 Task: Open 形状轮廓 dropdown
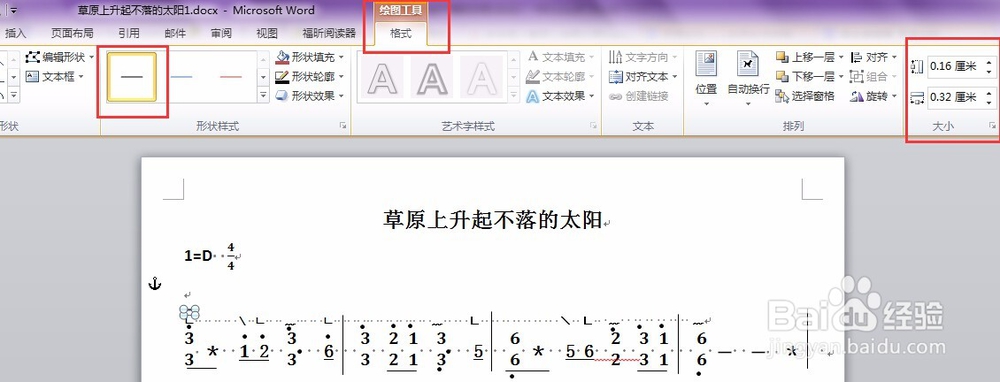tap(341, 77)
